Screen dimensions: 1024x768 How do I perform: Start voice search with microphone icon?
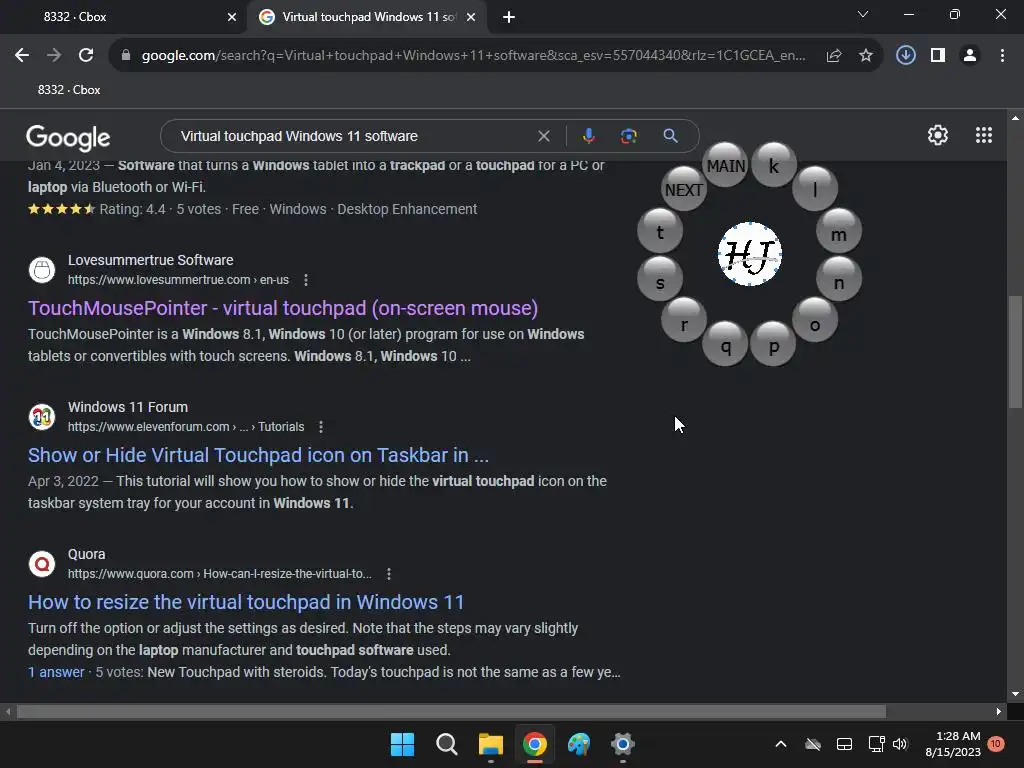(x=588, y=136)
